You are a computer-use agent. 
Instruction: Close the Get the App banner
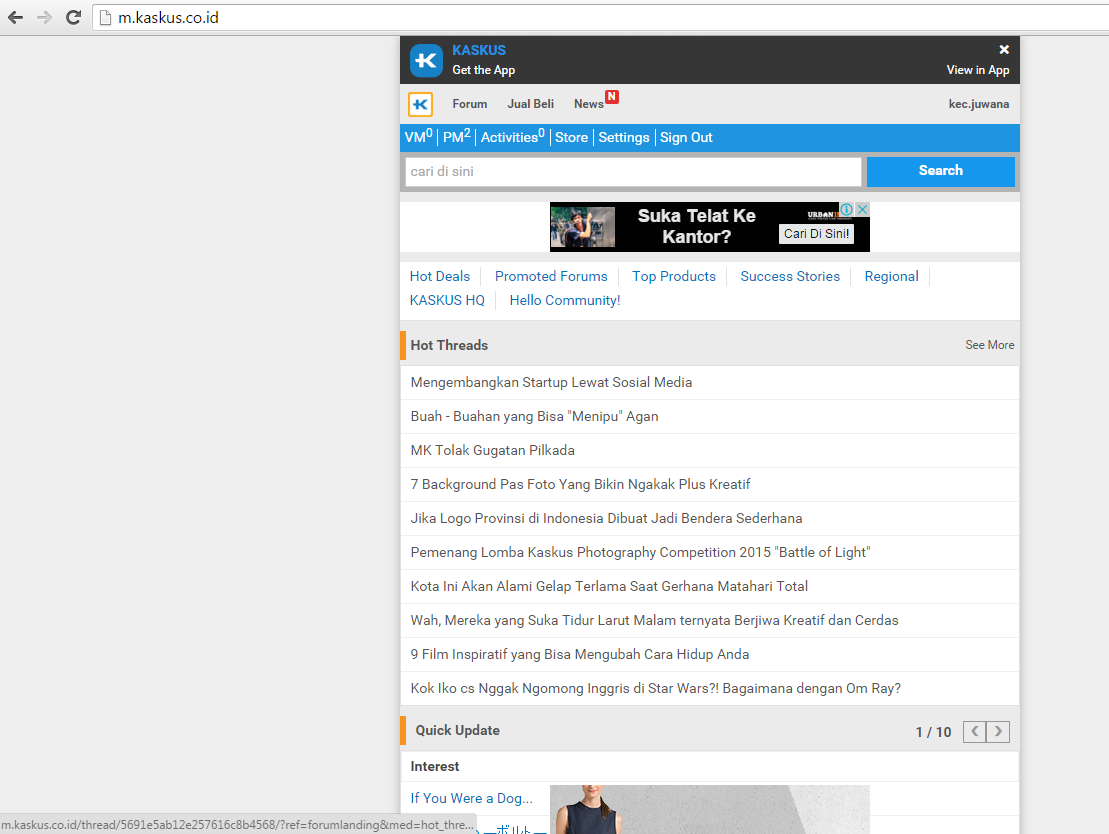(x=1004, y=50)
